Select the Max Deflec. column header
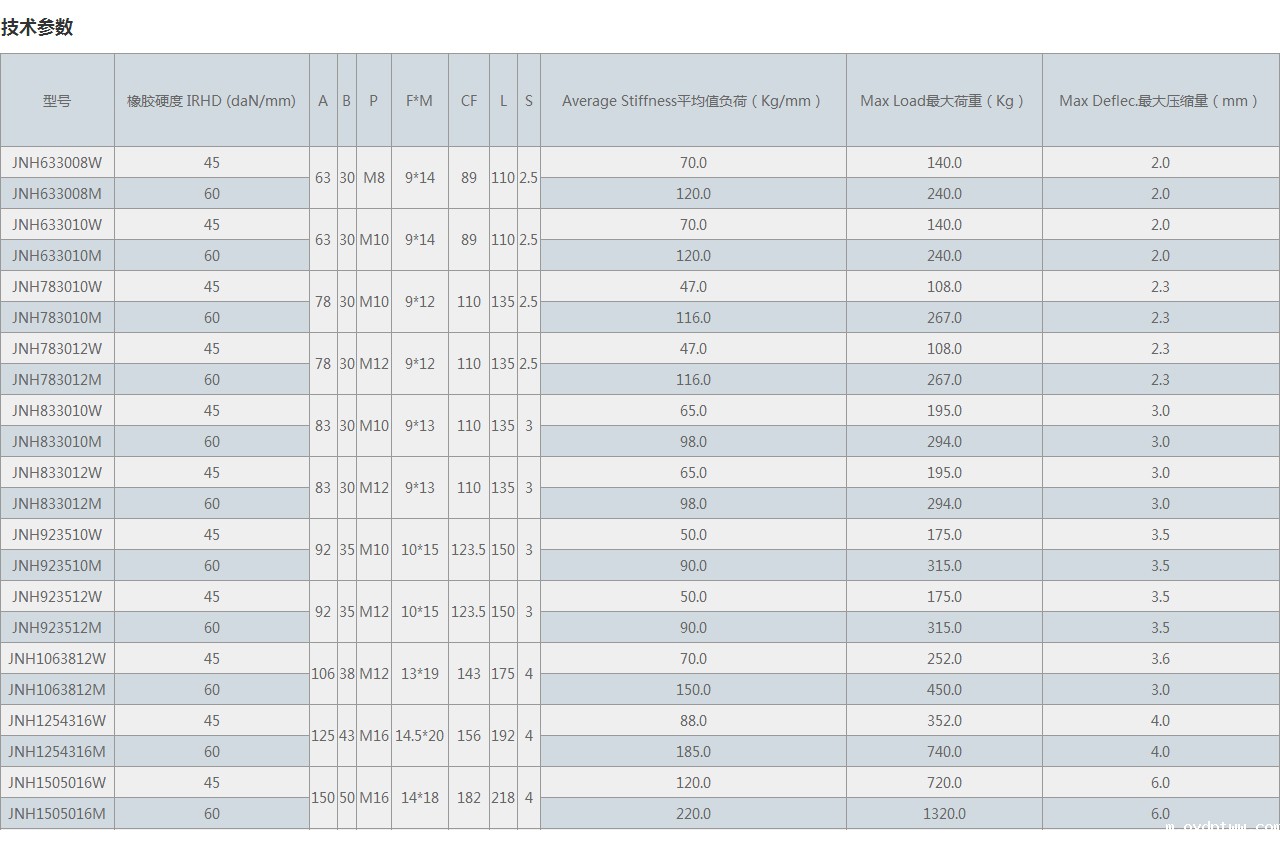 pos(1159,101)
